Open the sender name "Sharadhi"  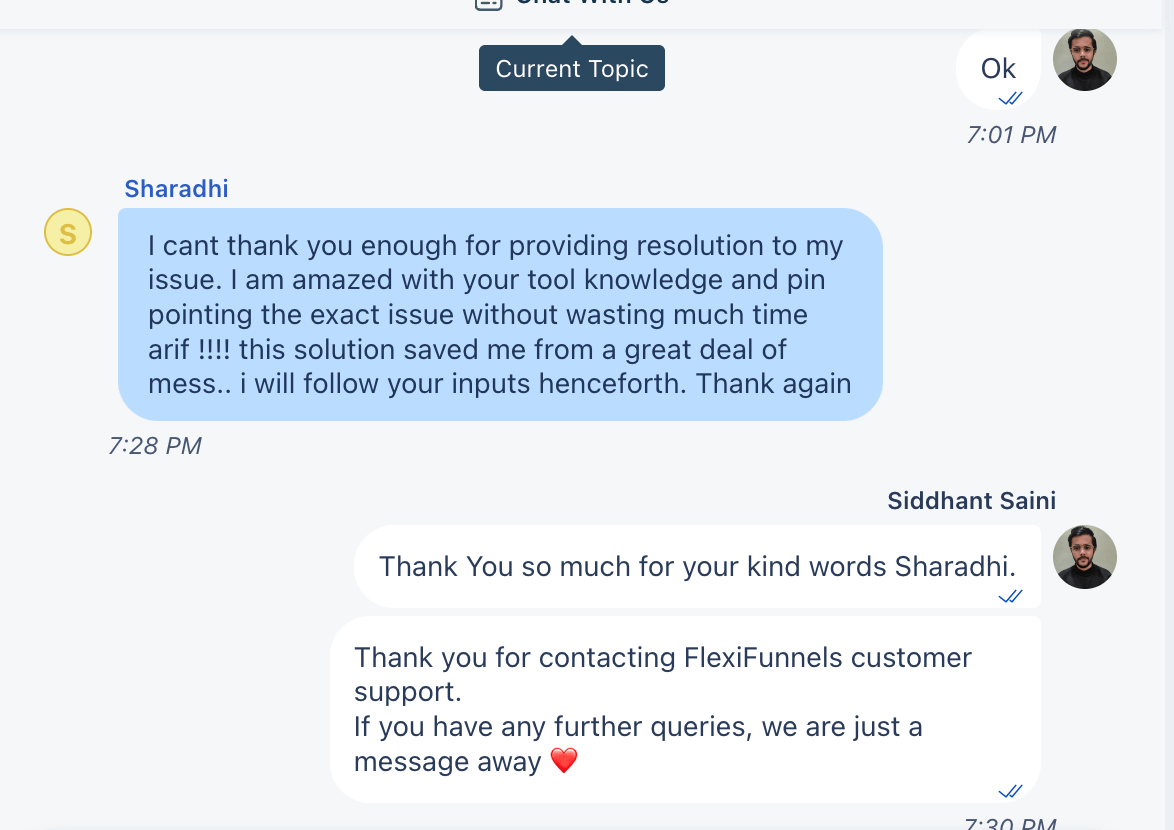[176, 189]
